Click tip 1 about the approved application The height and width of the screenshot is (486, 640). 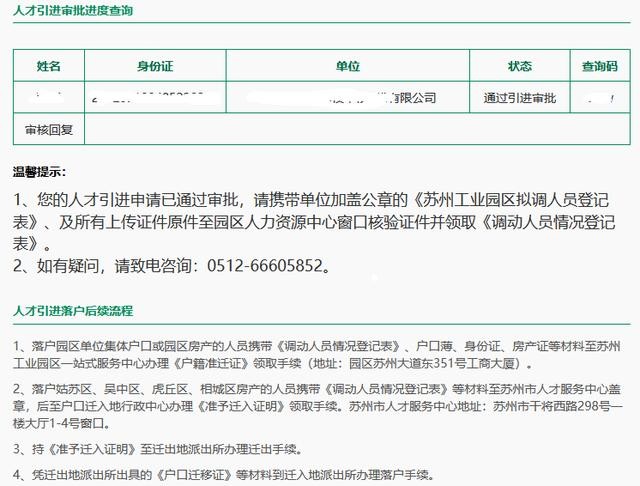[x=320, y=219]
